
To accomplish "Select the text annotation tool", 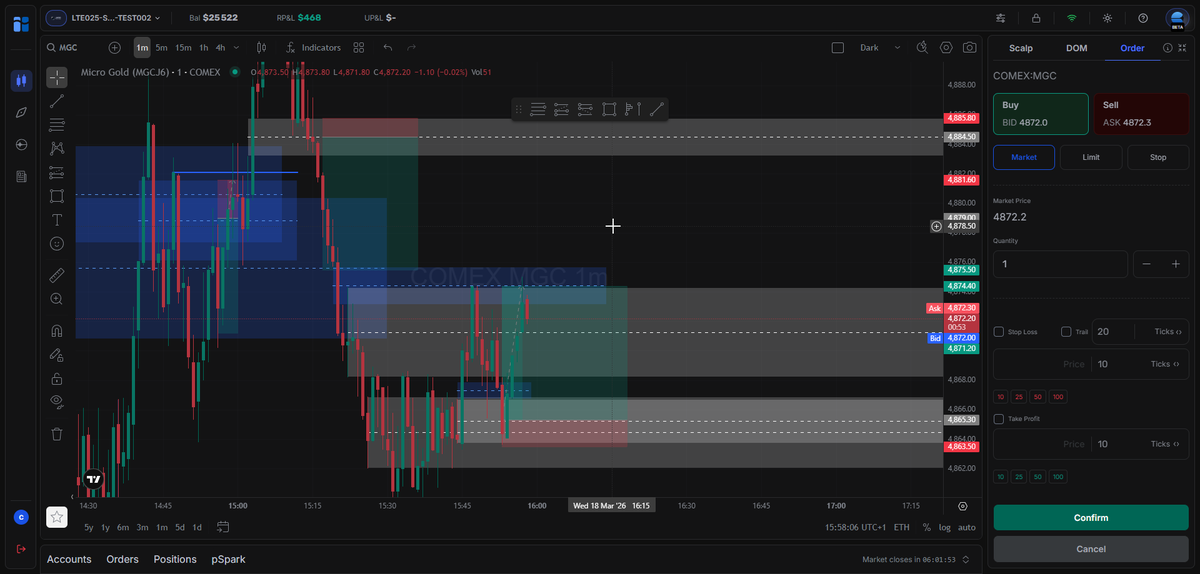I will [x=57, y=220].
